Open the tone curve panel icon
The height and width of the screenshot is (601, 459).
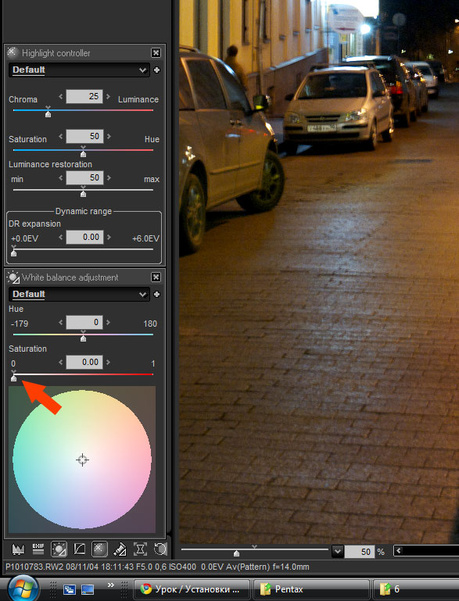click(x=79, y=550)
